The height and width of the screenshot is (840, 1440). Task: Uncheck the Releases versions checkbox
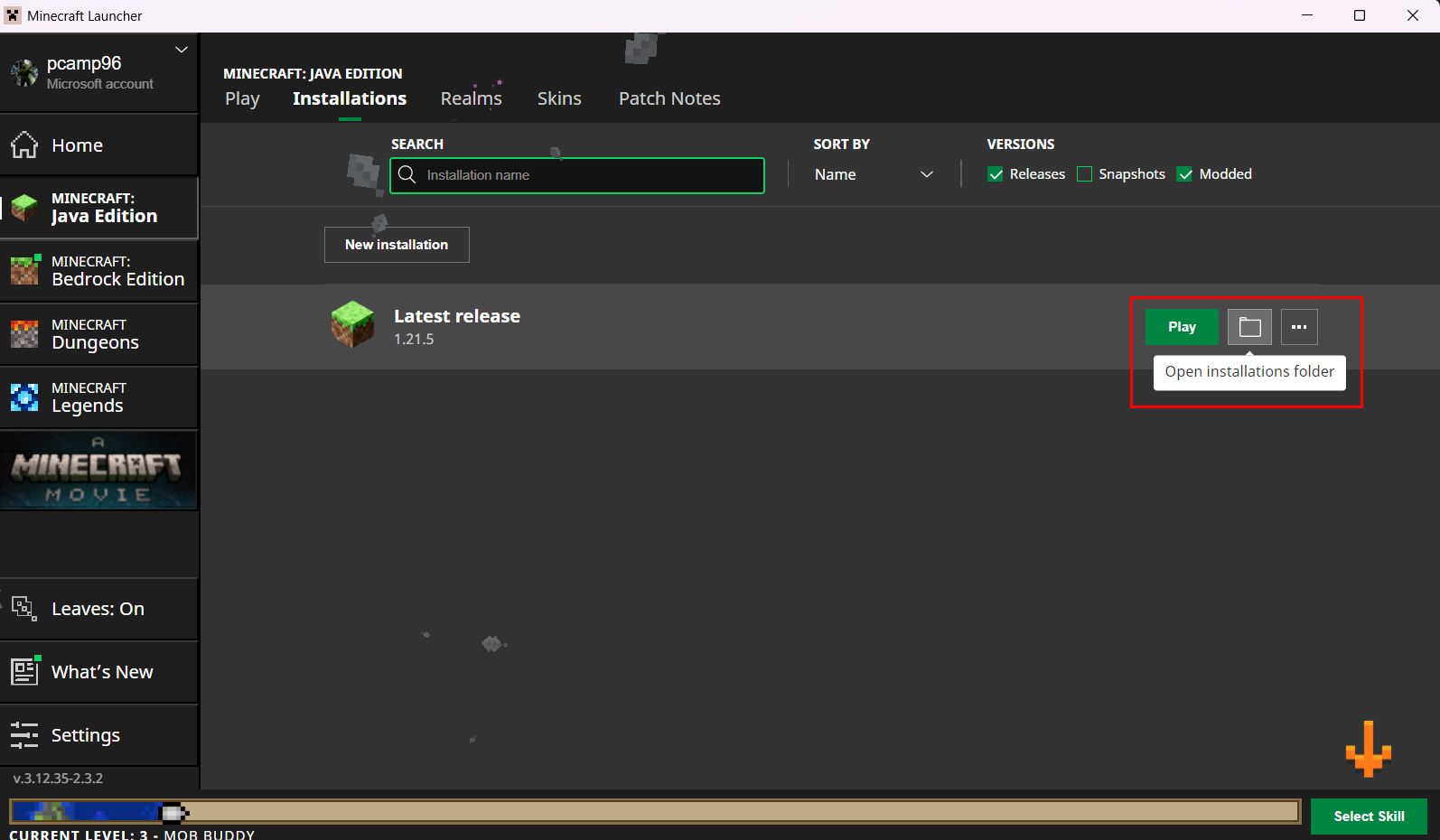pos(996,174)
